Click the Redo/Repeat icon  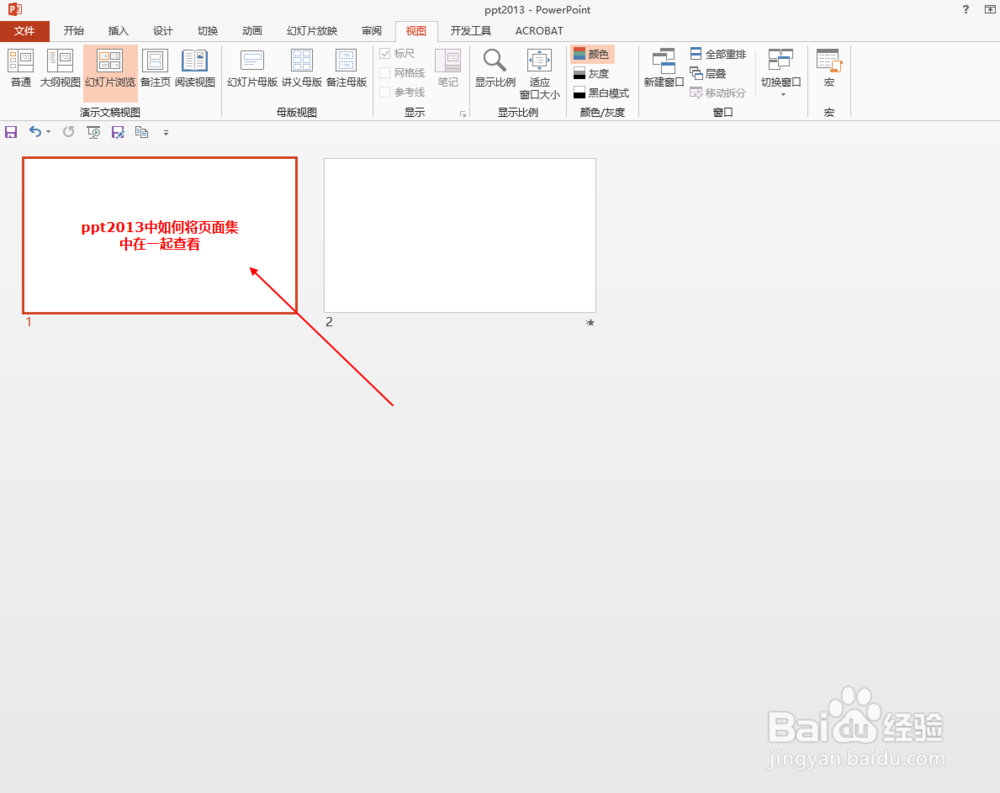[68, 132]
